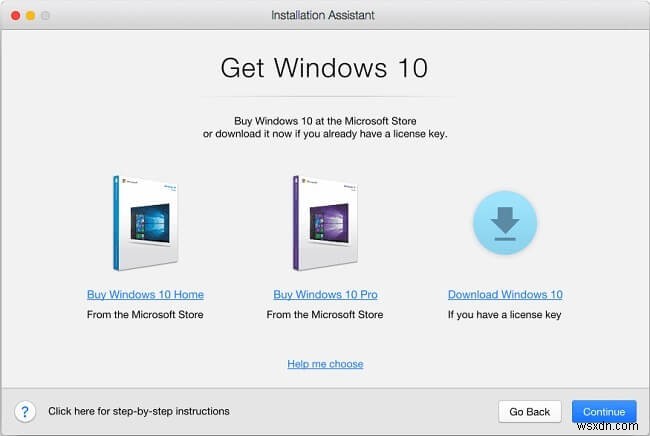The image size is (650, 436).
Task: Go back to the previous step
Action: click(530, 412)
